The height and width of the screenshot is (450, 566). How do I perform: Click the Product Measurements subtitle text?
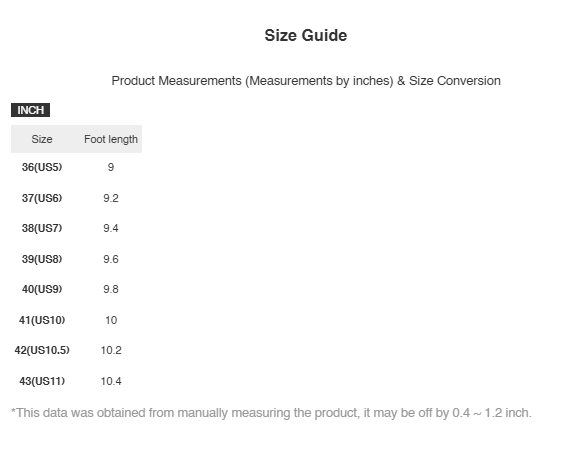[x=306, y=81]
